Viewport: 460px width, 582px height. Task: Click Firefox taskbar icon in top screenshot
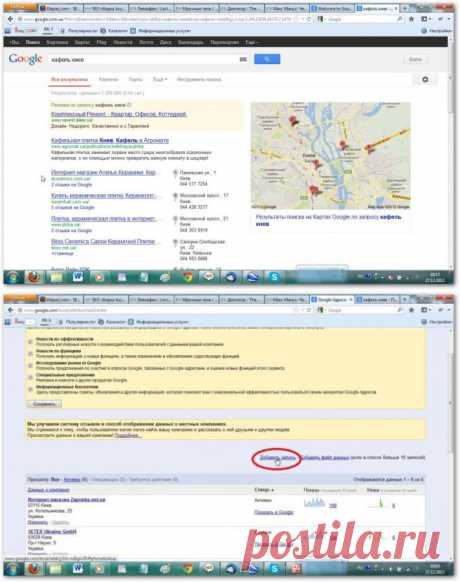[x=34, y=277]
